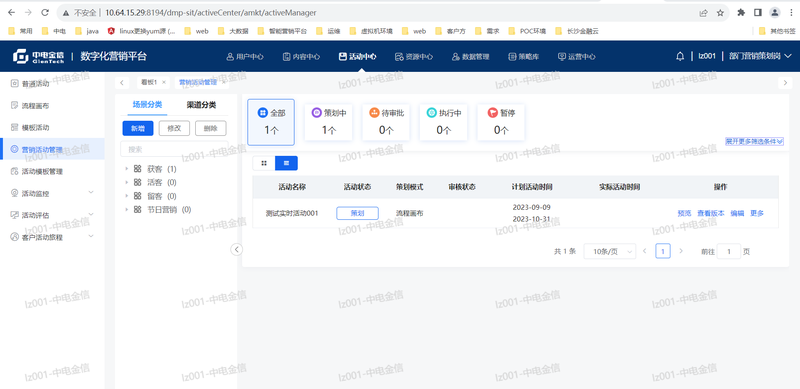This screenshot has height=389, width=800.
Task: Click the 编辑 link
Action: pos(737,213)
